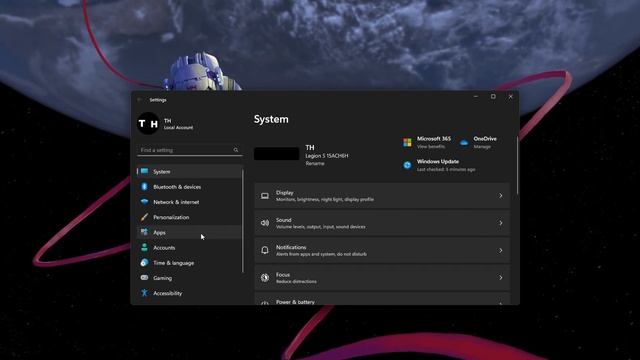This screenshot has height=360, width=640.
Task: Click the Notifications bell icon
Action: click(x=265, y=250)
